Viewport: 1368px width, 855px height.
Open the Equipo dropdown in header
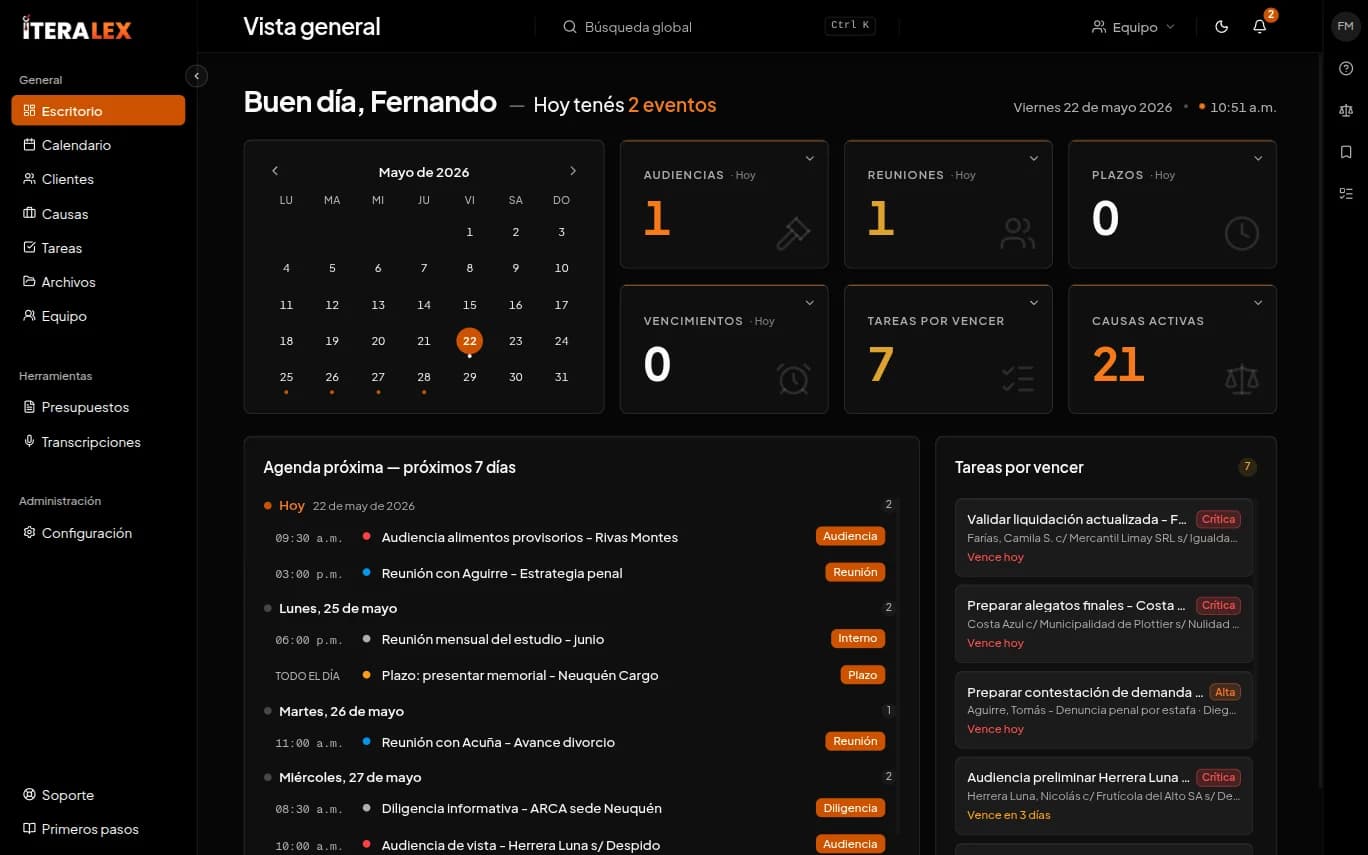click(x=1133, y=27)
